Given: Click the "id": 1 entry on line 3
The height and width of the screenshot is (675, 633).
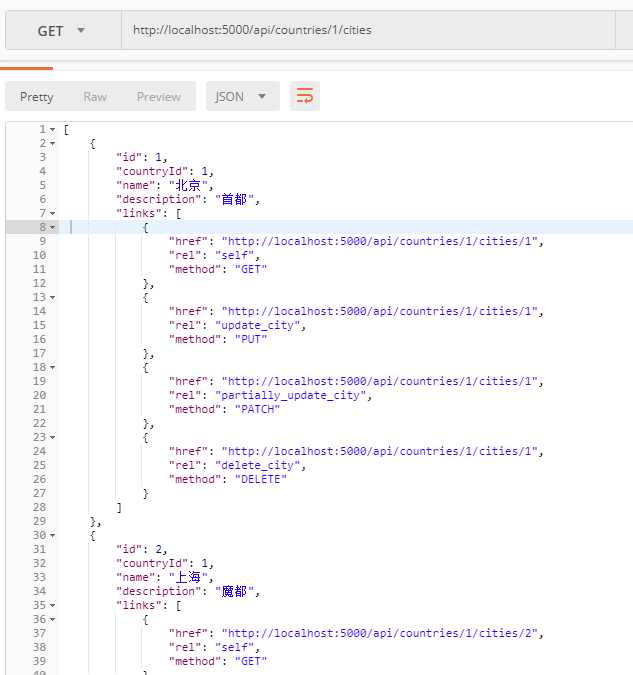Looking at the screenshot, I should 142,158.
